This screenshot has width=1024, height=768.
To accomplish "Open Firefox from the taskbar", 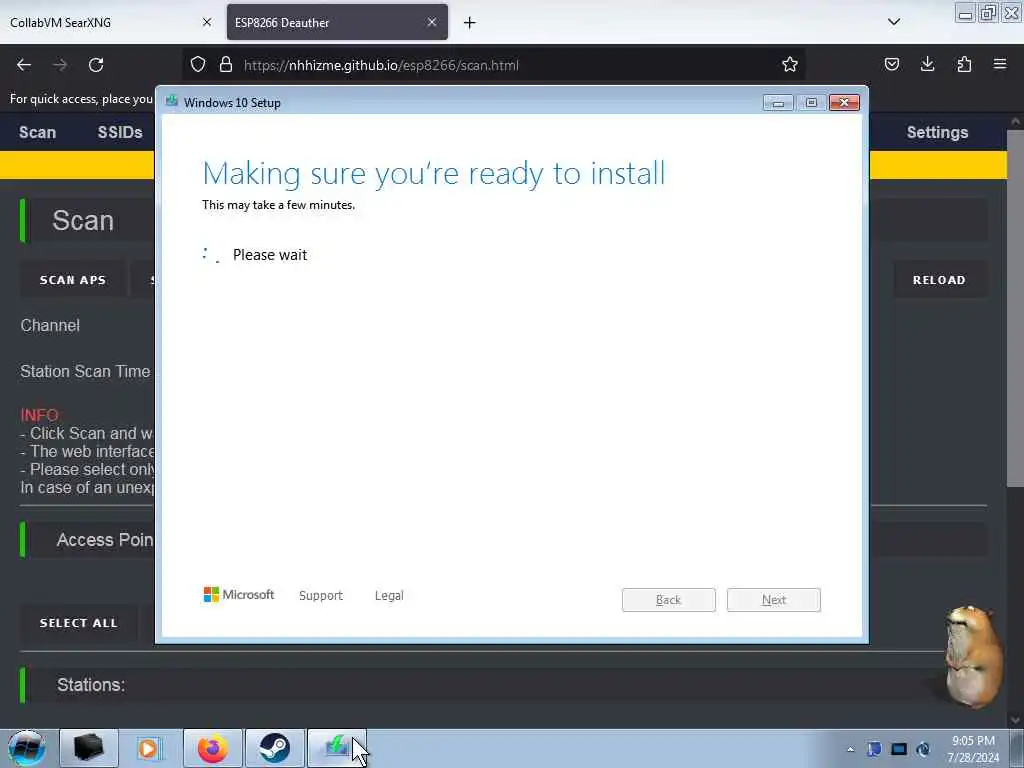I will tap(213, 748).
